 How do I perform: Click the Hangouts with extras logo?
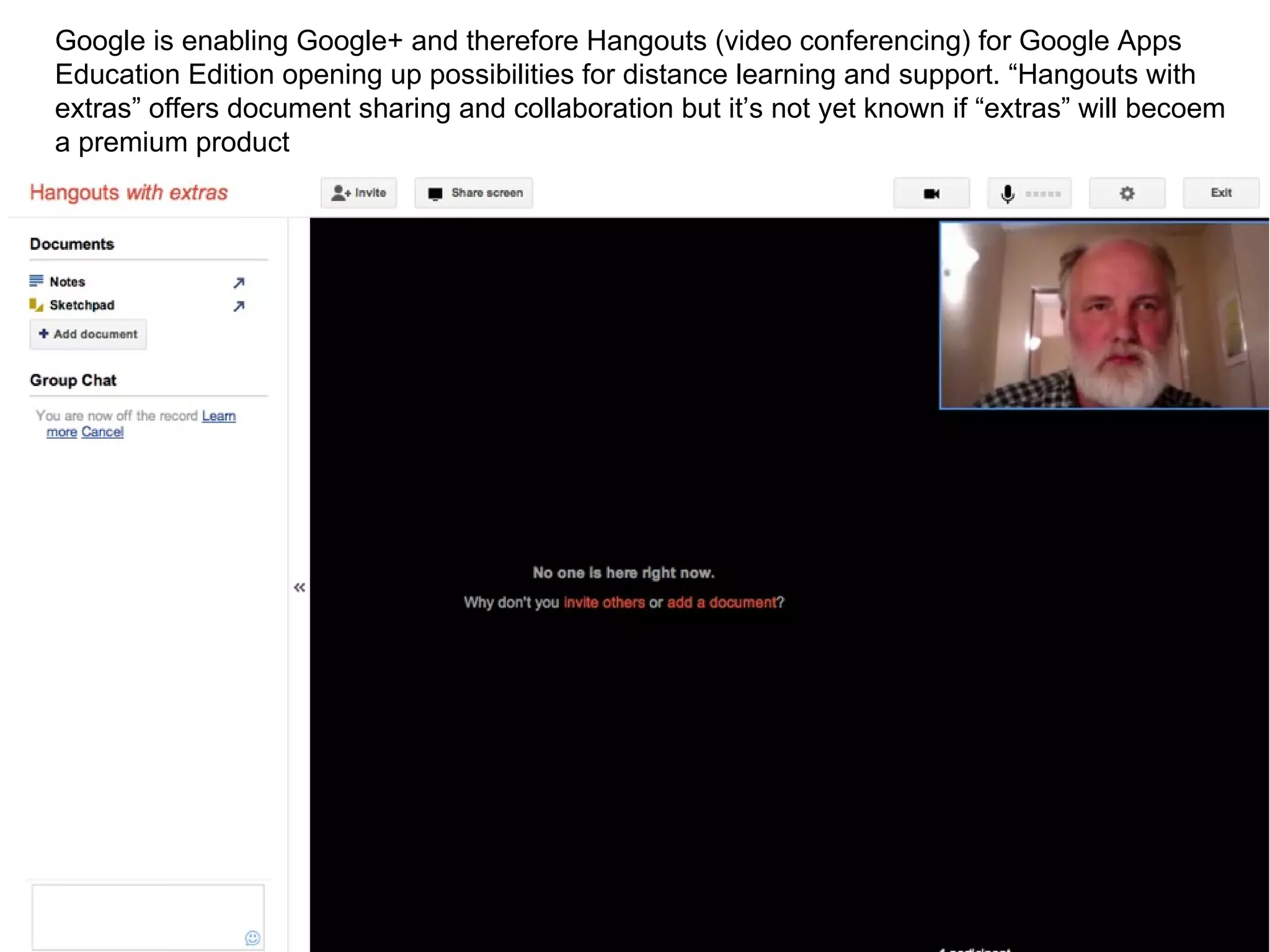129,193
